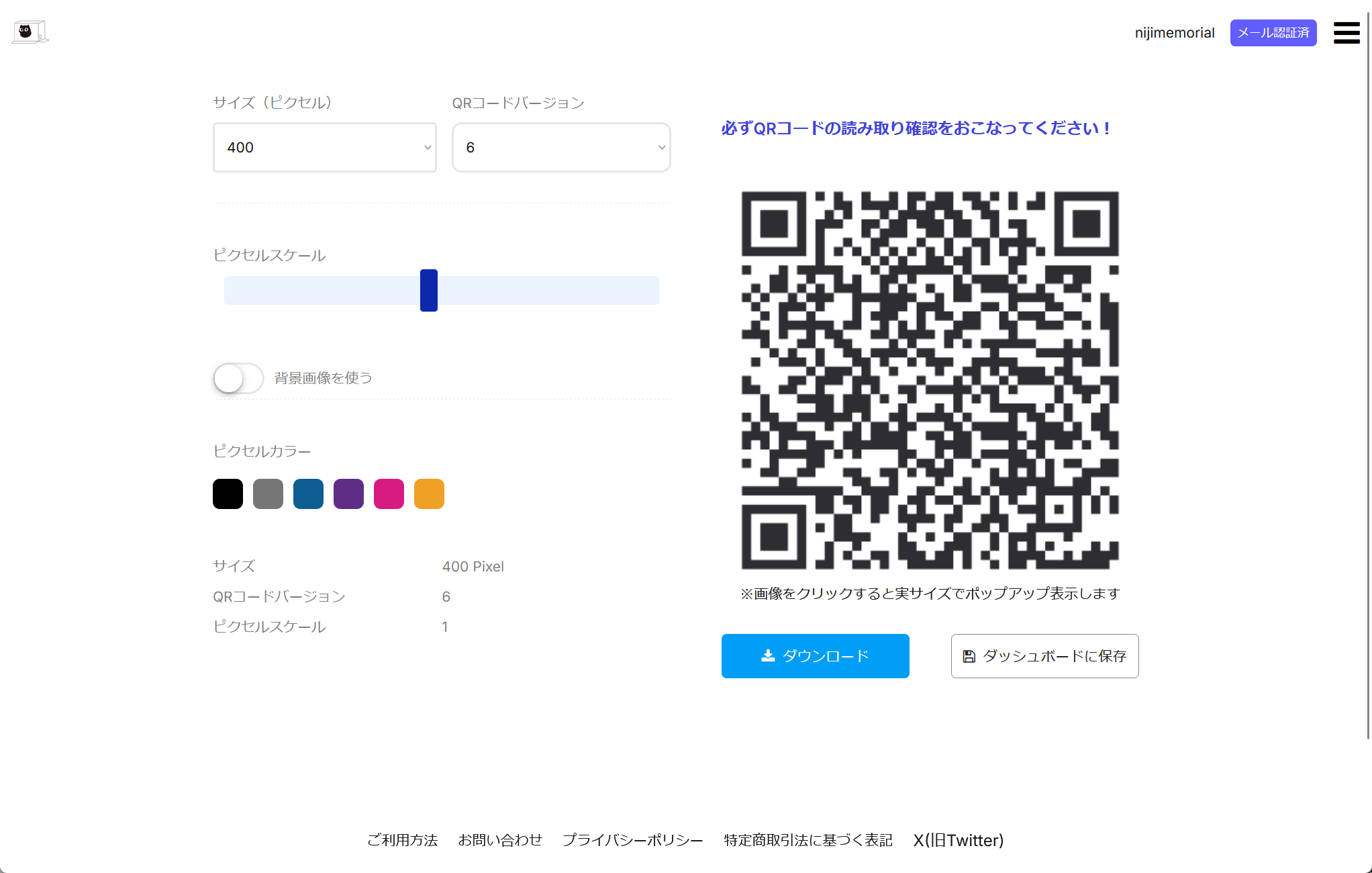1372x873 pixels.
Task: Click the floppy disk save icon
Action: (x=969, y=656)
